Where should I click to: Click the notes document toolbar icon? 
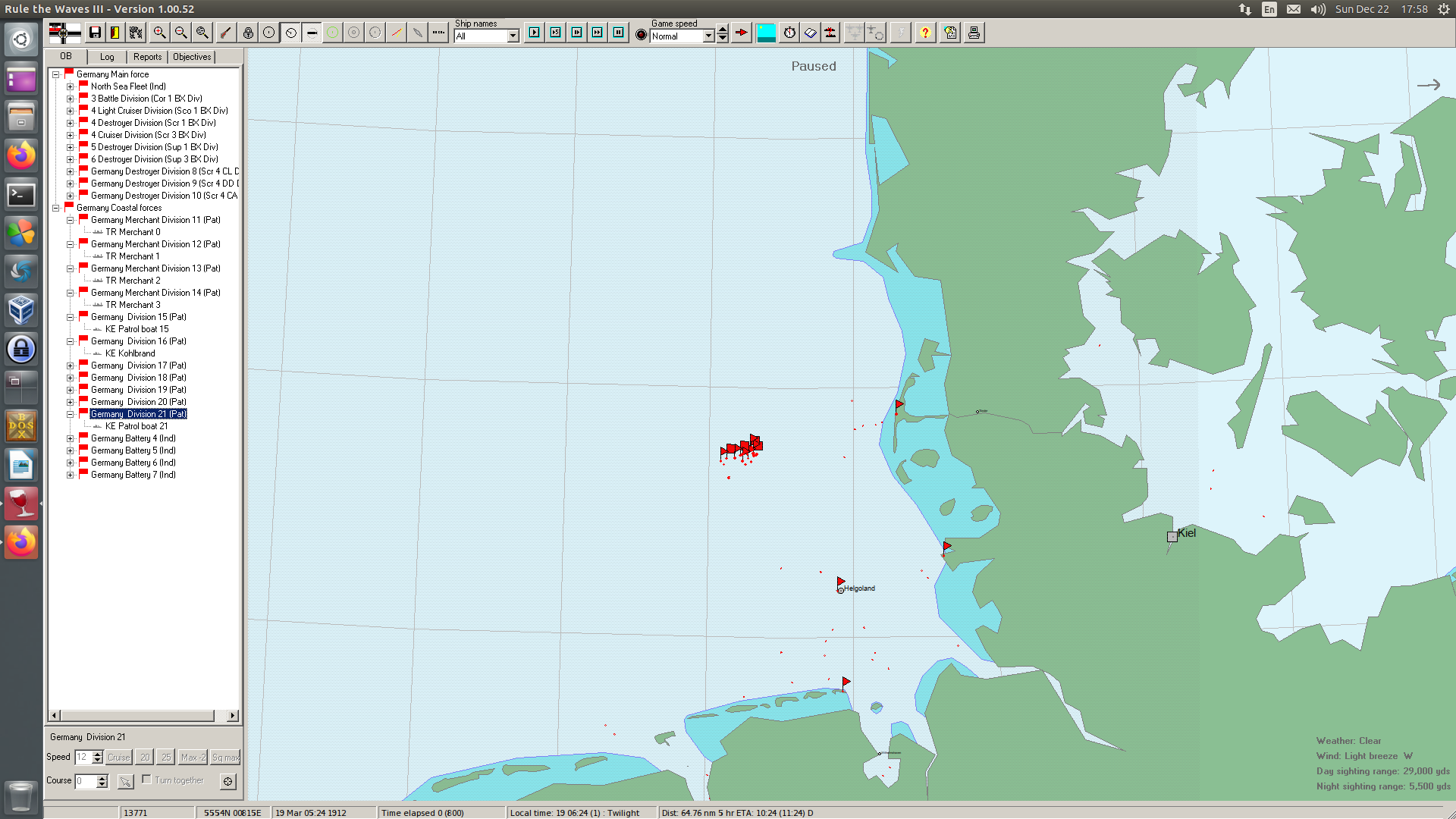click(951, 33)
